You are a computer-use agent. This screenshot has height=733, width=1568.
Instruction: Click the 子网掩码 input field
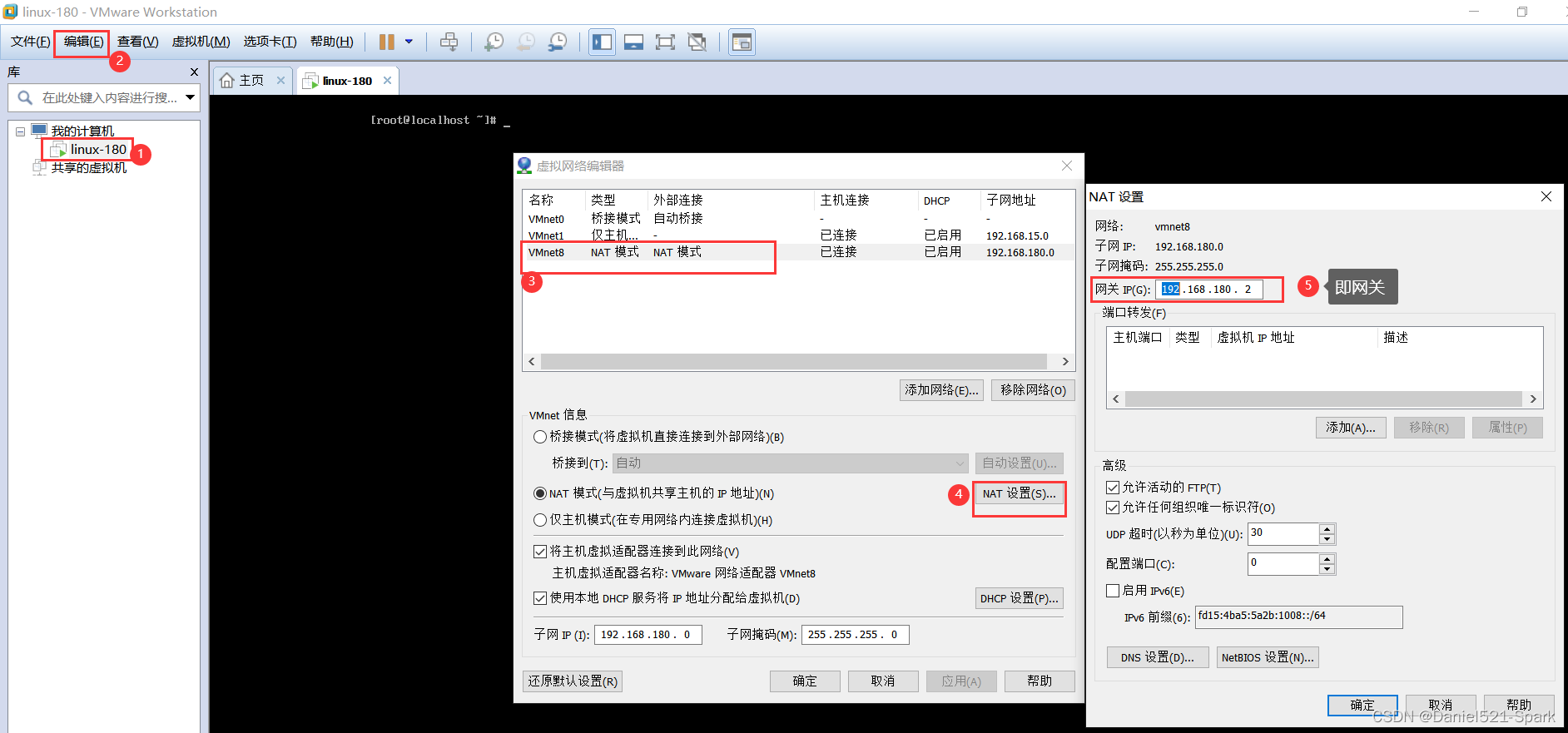pyautogui.click(x=856, y=635)
